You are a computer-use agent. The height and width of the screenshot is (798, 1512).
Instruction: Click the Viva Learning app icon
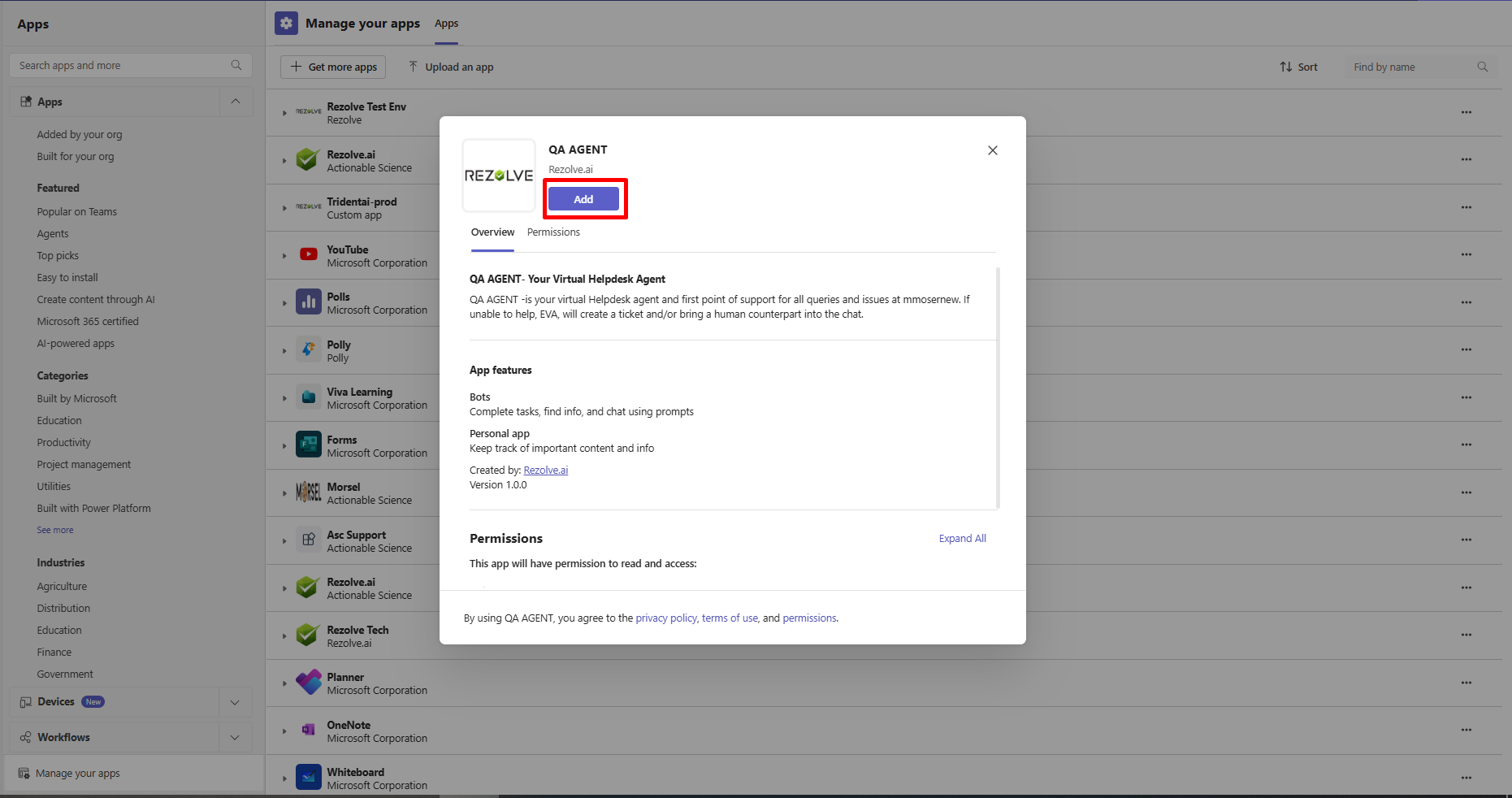click(x=309, y=397)
